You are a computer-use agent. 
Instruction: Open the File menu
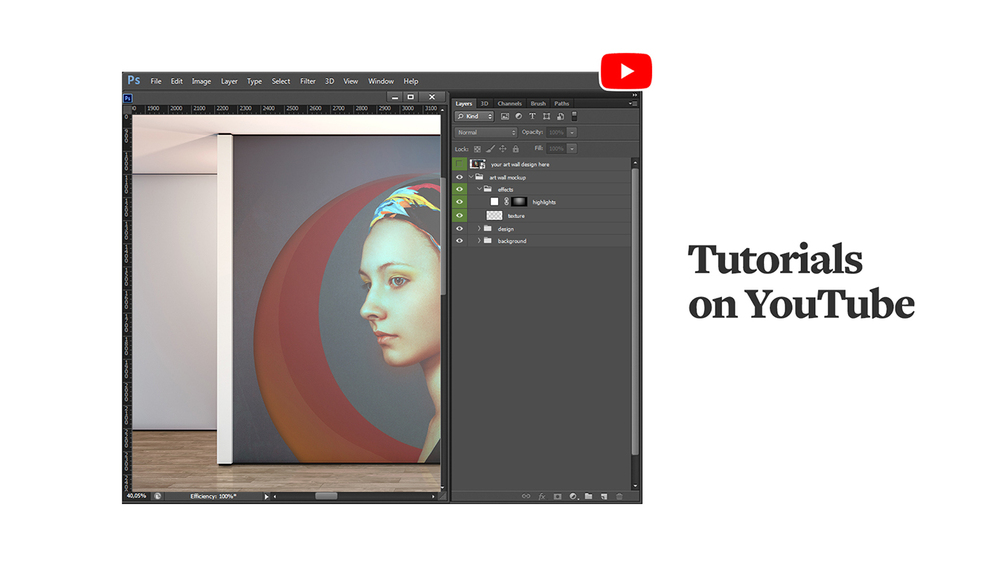[x=156, y=81]
